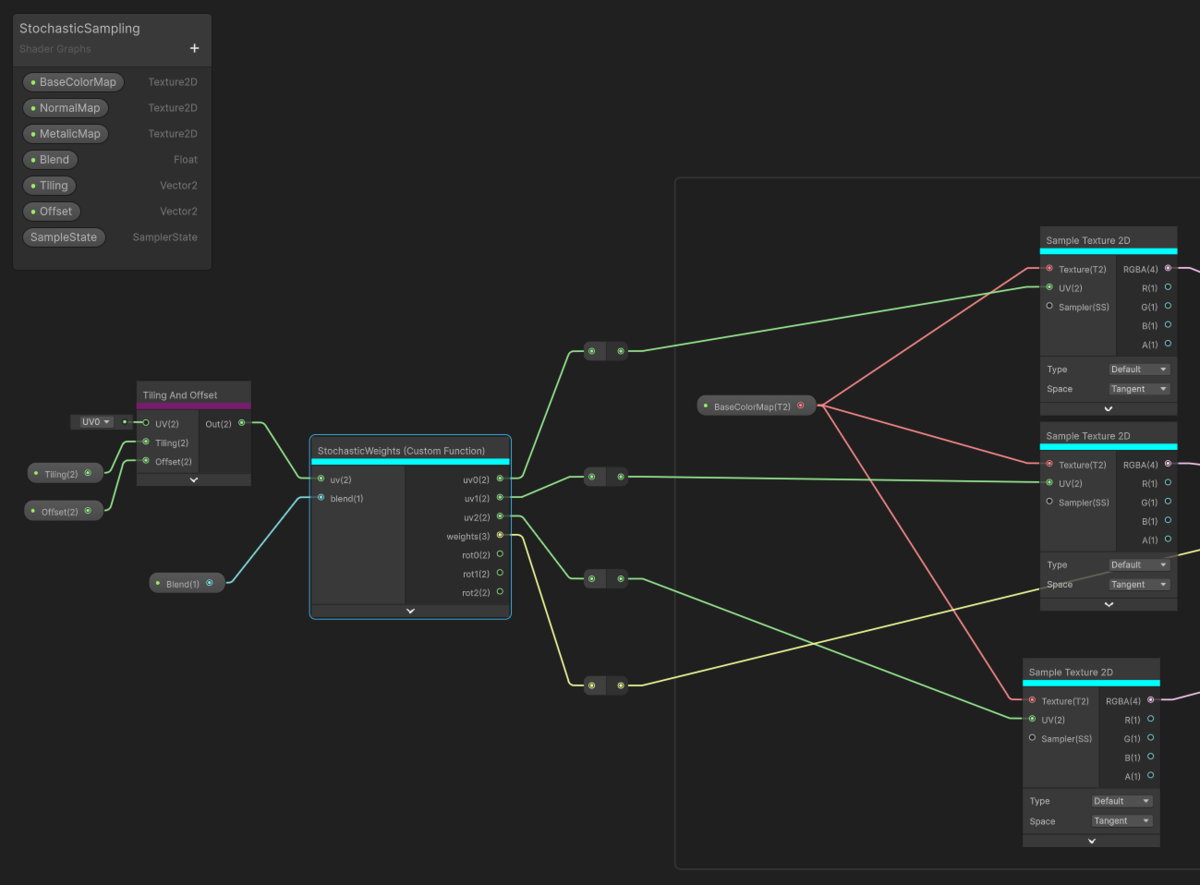
Task: Open the Space dropdown on the top Sample Texture 2D
Action: coord(1139,389)
